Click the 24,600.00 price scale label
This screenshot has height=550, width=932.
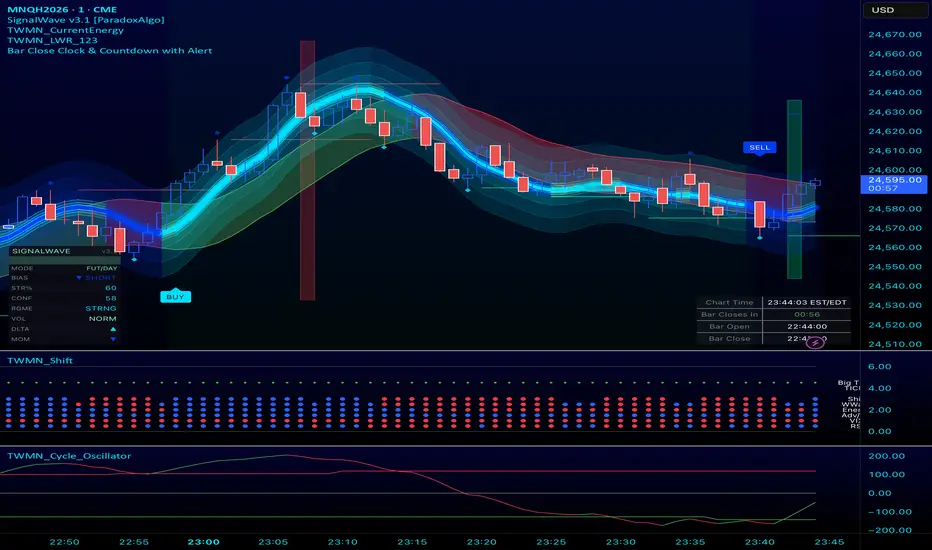tap(895, 170)
